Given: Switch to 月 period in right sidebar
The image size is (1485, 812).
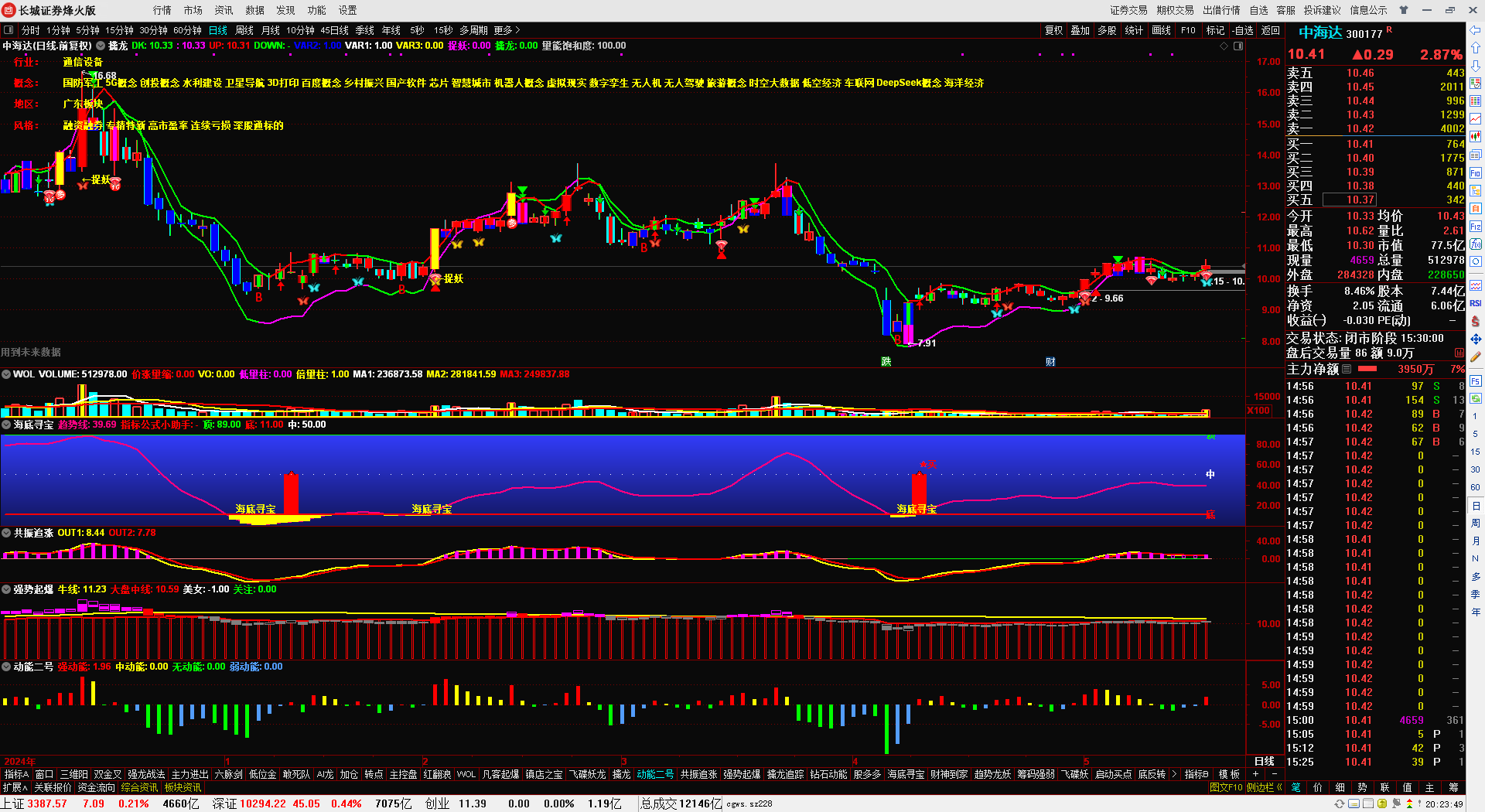Looking at the screenshot, I should coord(1476,541).
